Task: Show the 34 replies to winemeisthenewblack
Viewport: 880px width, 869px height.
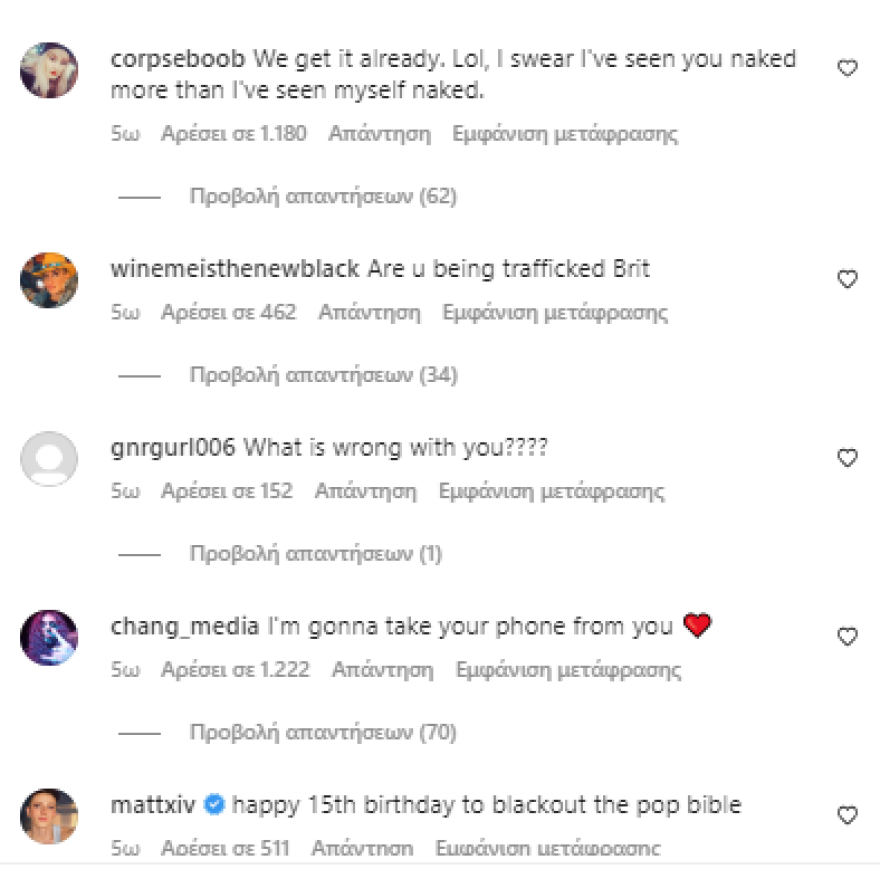Action: coord(320,375)
